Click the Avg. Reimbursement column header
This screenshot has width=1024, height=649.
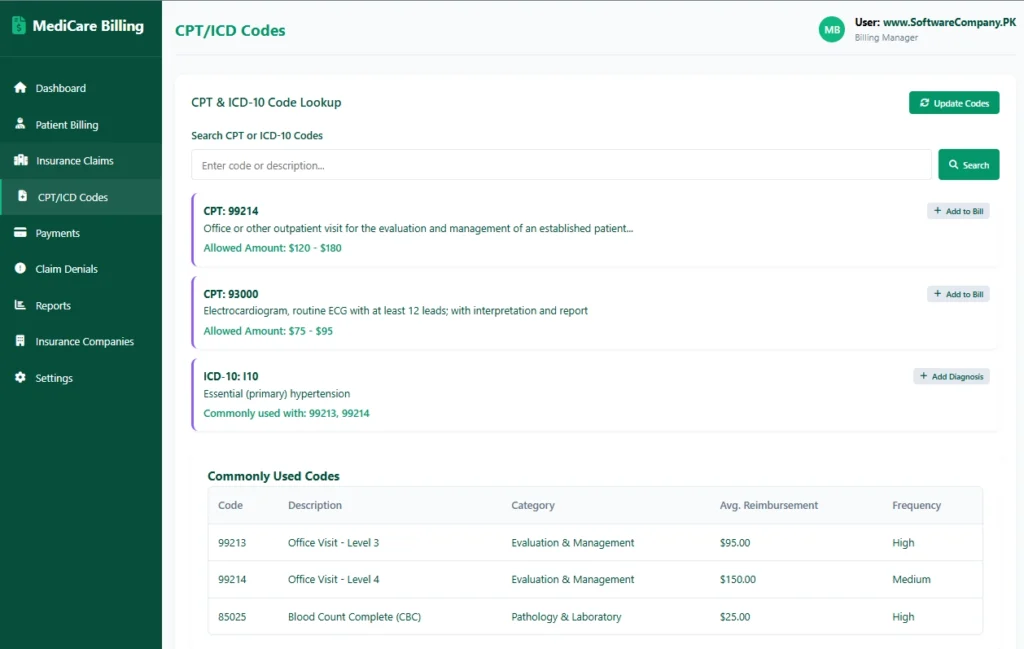point(768,506)
